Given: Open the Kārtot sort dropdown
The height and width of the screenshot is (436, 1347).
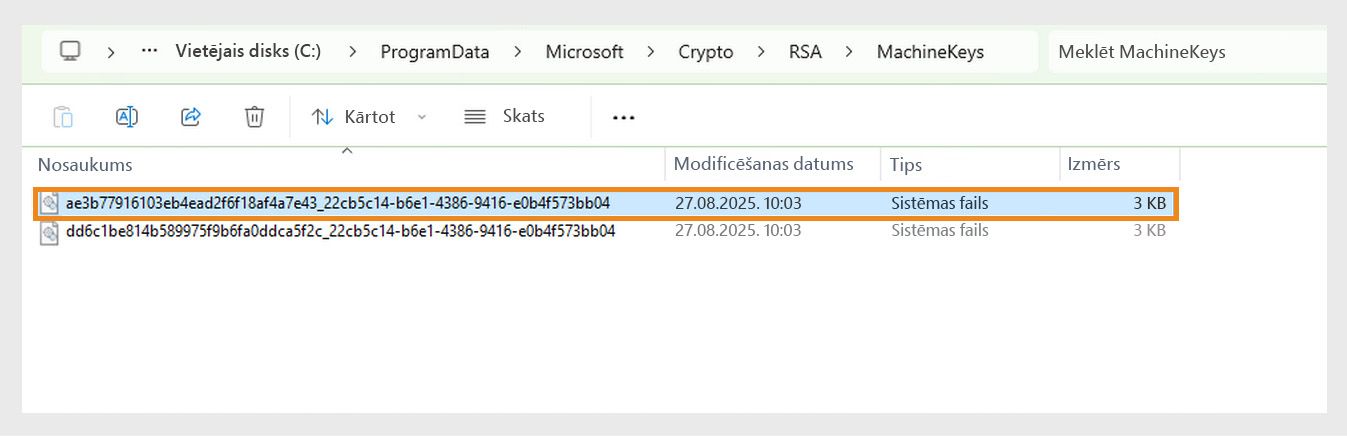Looking at the screenshot, I should coord(368,117).
